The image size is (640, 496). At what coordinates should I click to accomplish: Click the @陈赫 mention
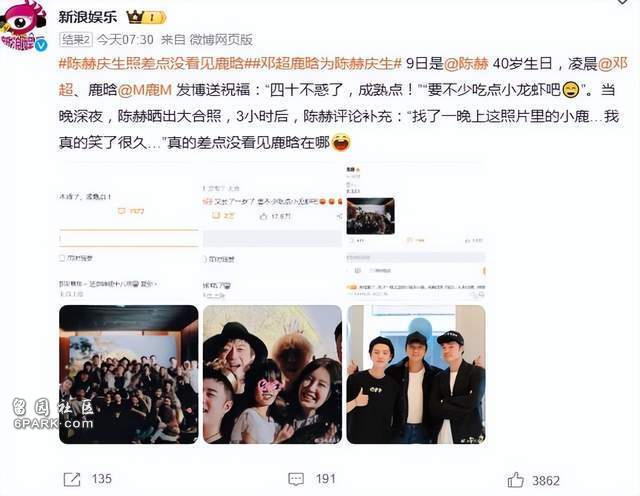coord(466,64)
